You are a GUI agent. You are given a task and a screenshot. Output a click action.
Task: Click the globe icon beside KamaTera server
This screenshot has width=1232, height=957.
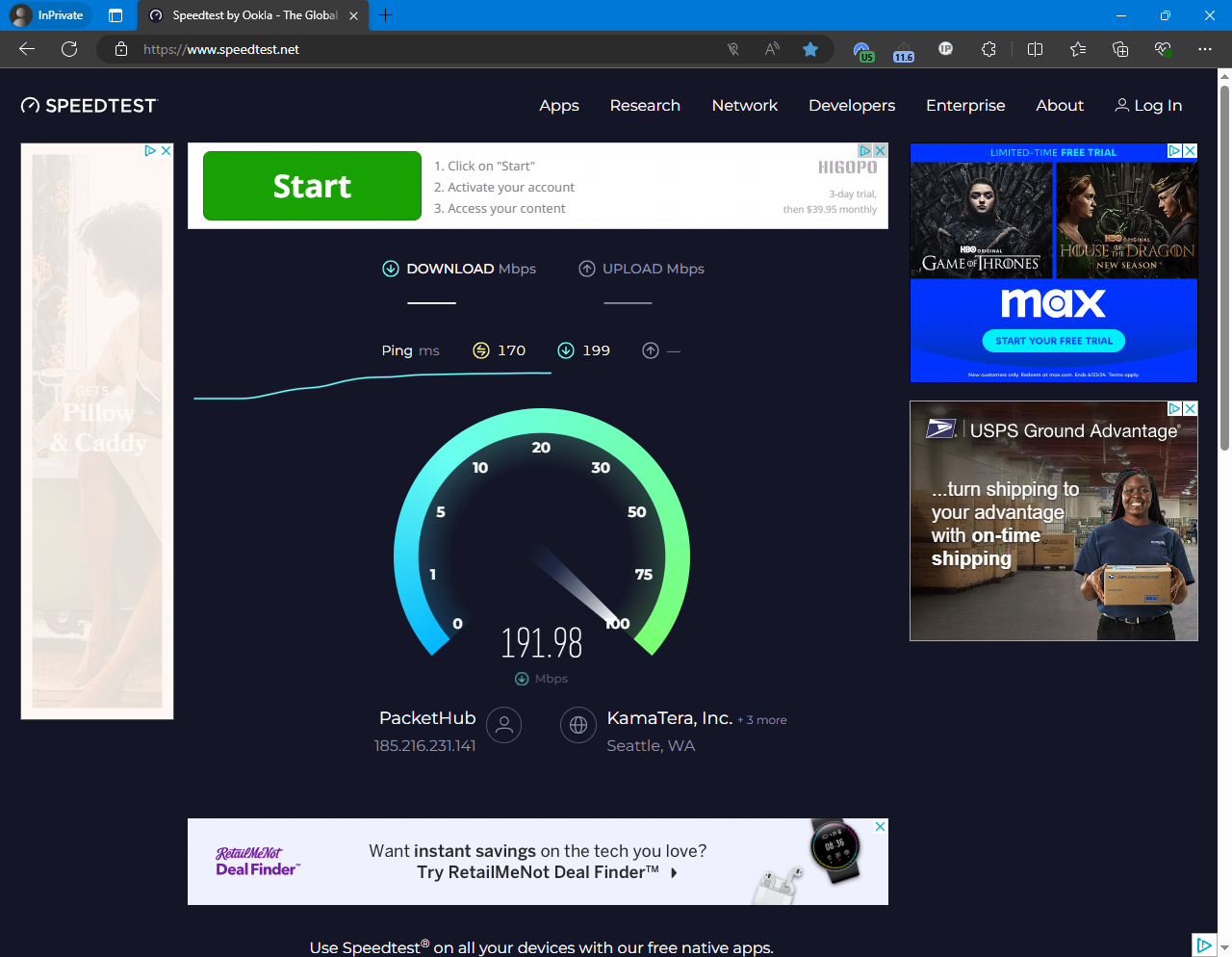[x=578, y=725]
